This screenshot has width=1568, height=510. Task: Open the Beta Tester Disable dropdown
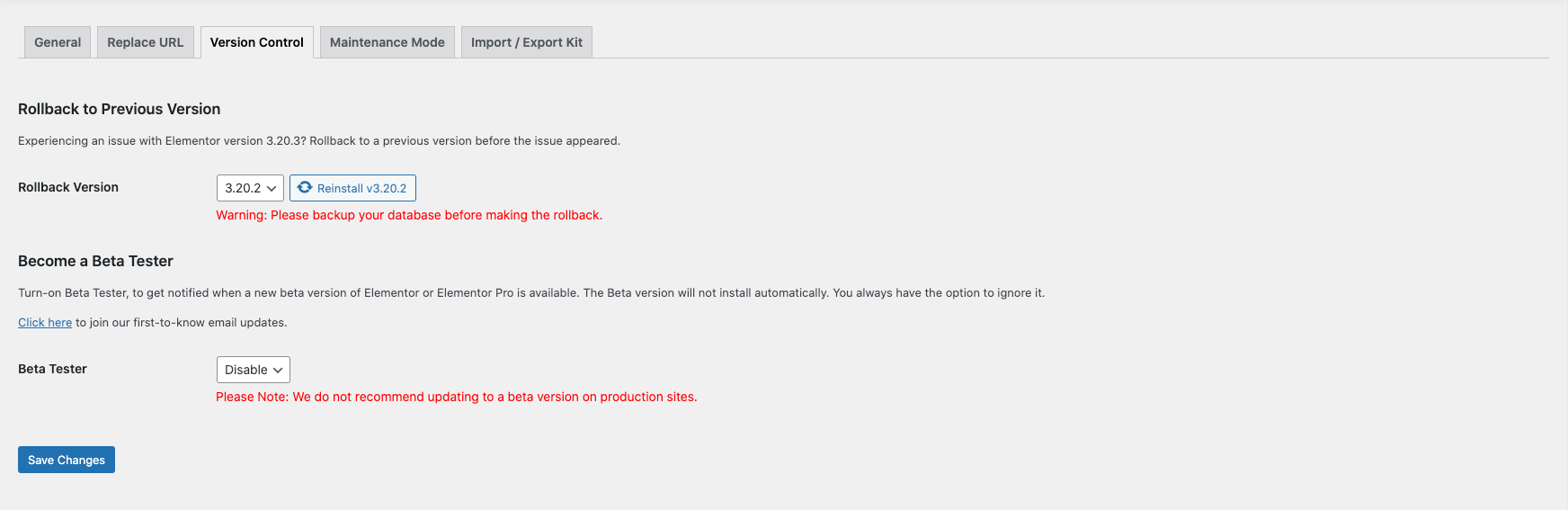tap(254, 370)
